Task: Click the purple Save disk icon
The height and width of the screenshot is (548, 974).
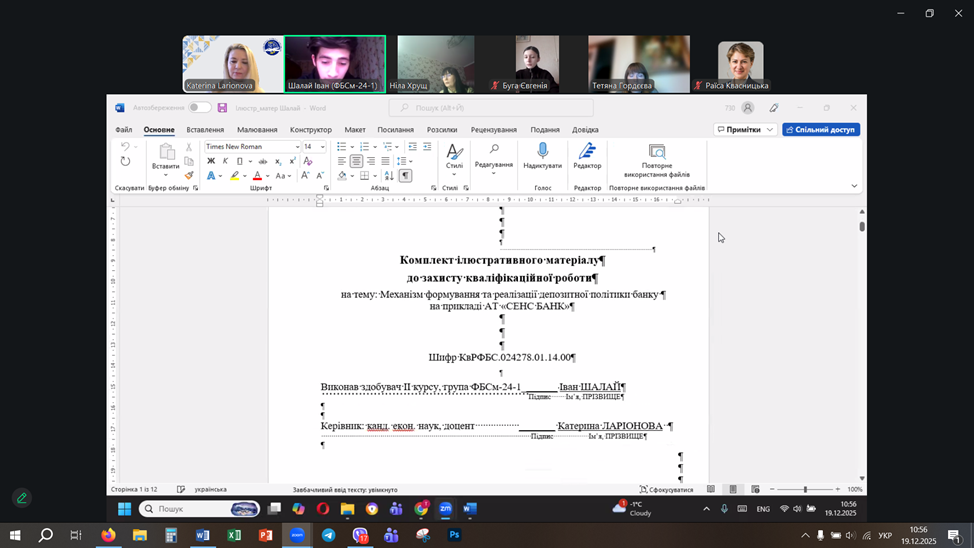Action: click(222, 108)
